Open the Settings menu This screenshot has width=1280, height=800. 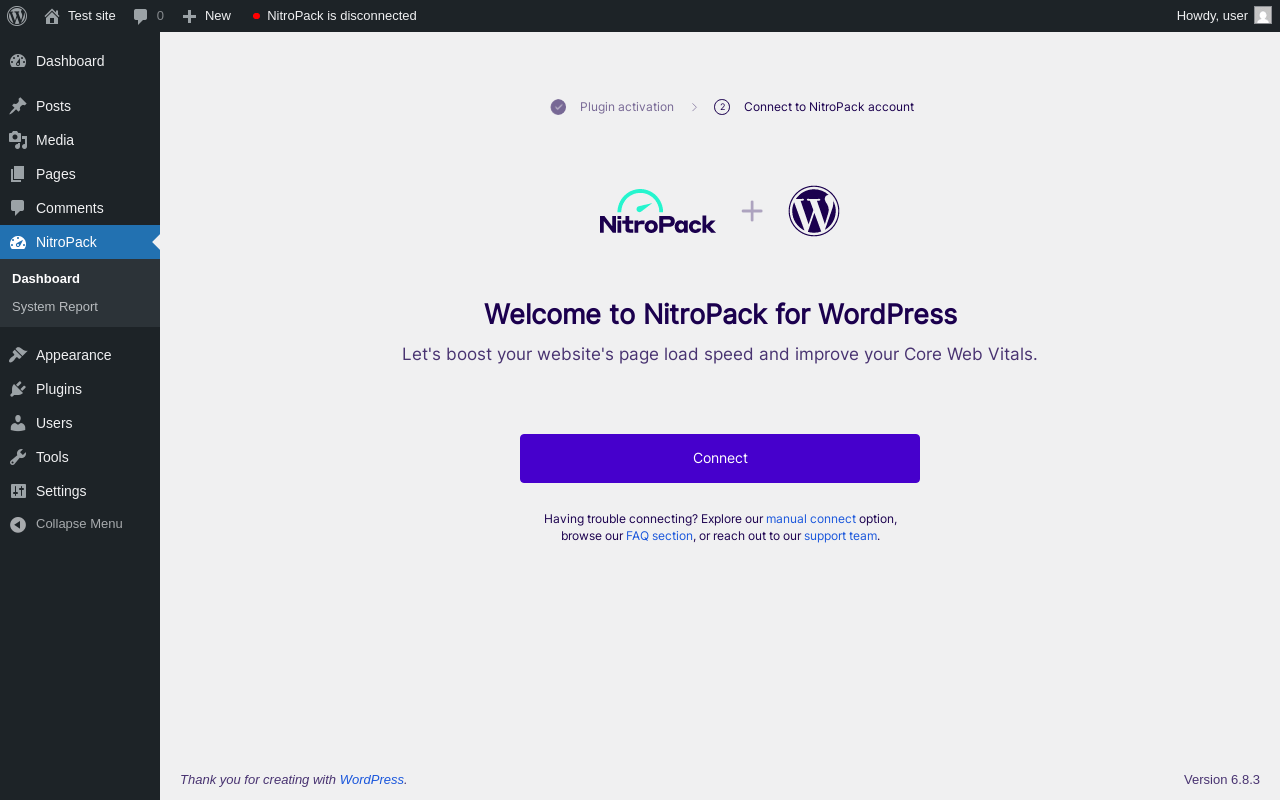[80, 491]
